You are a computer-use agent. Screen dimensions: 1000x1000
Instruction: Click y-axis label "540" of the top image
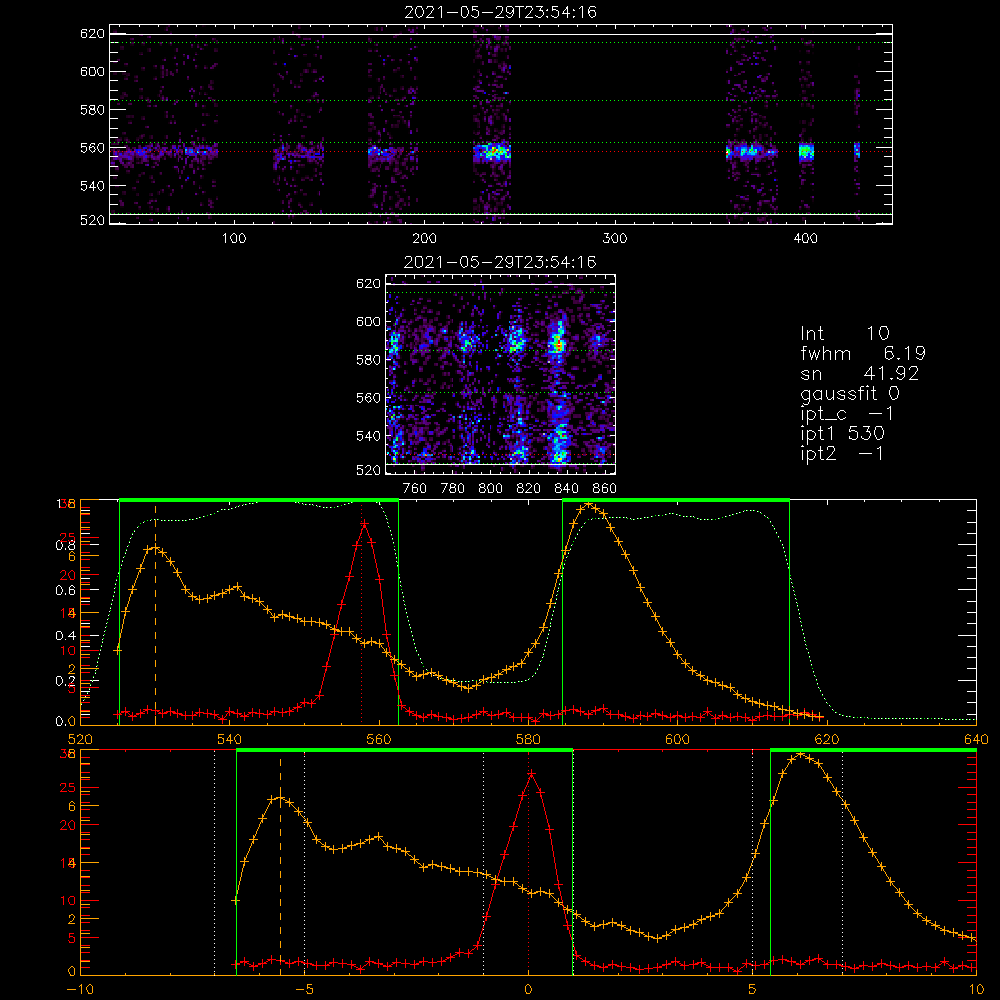pos(92,186)
